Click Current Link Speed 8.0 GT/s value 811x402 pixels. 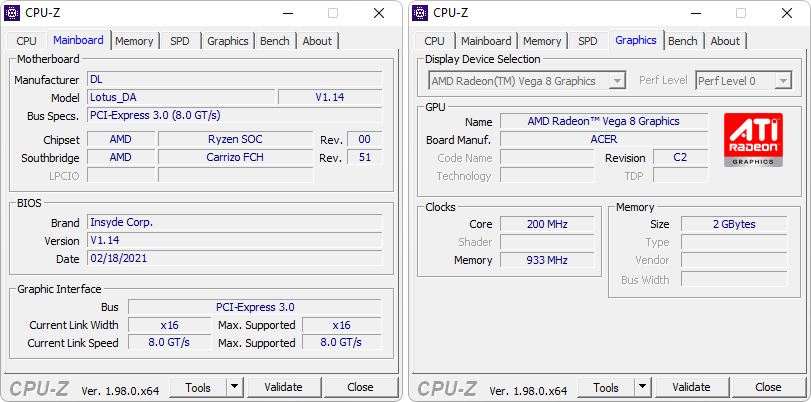pos(170,343)
